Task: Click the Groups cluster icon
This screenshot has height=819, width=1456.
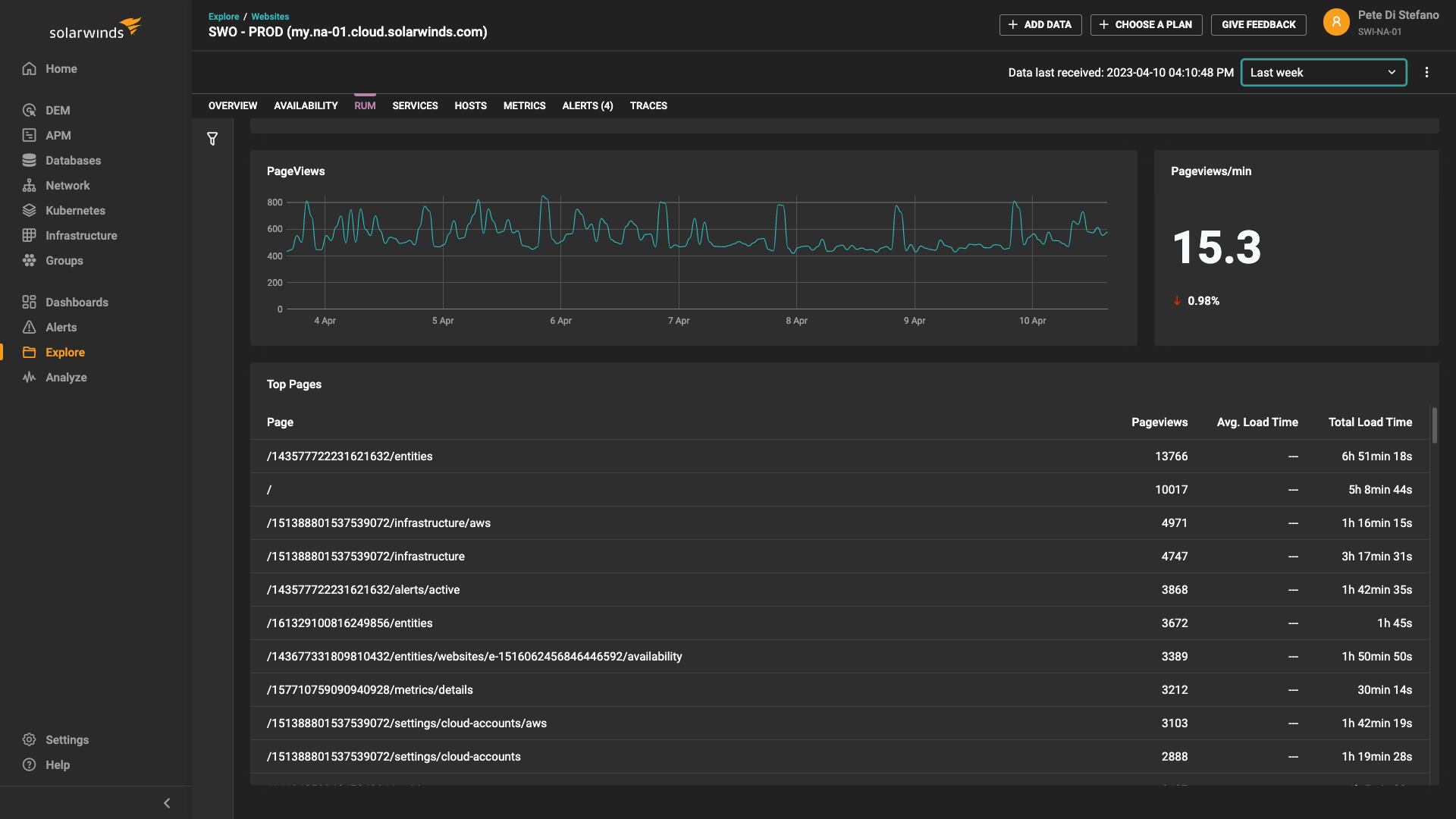Action: (30, 260)
